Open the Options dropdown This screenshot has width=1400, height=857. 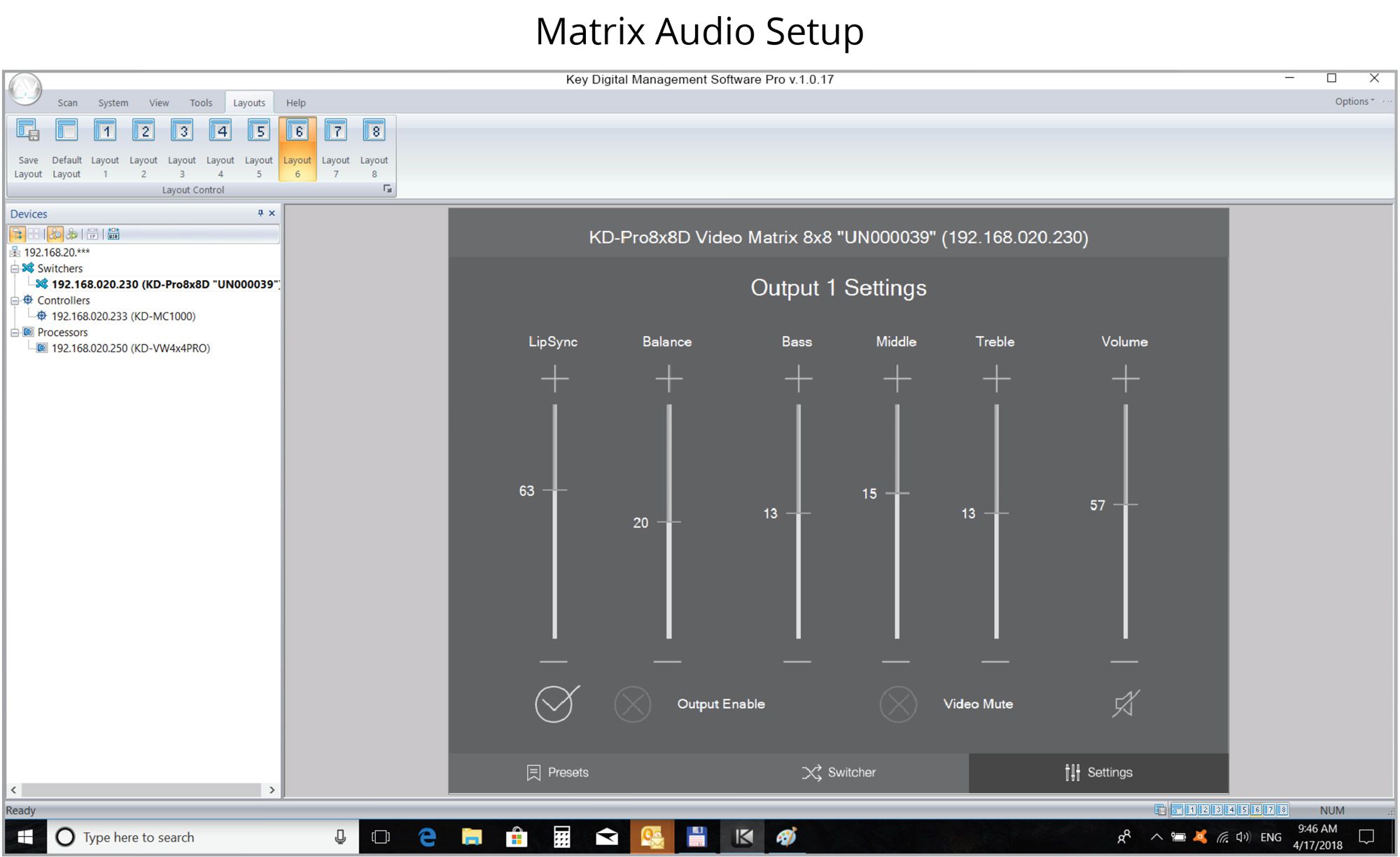click(1354, 102)
